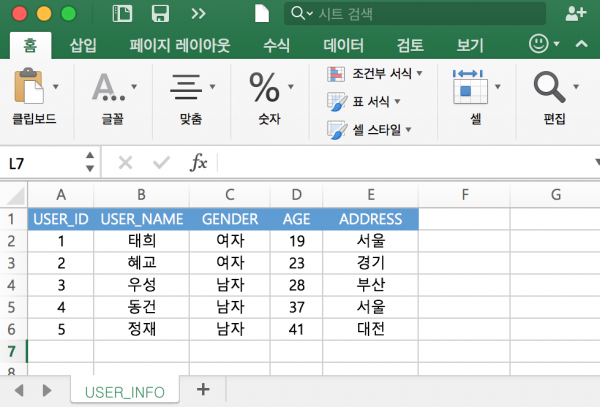Click the 셀 cell format icon
600x407 pixels.
point(470,86)
